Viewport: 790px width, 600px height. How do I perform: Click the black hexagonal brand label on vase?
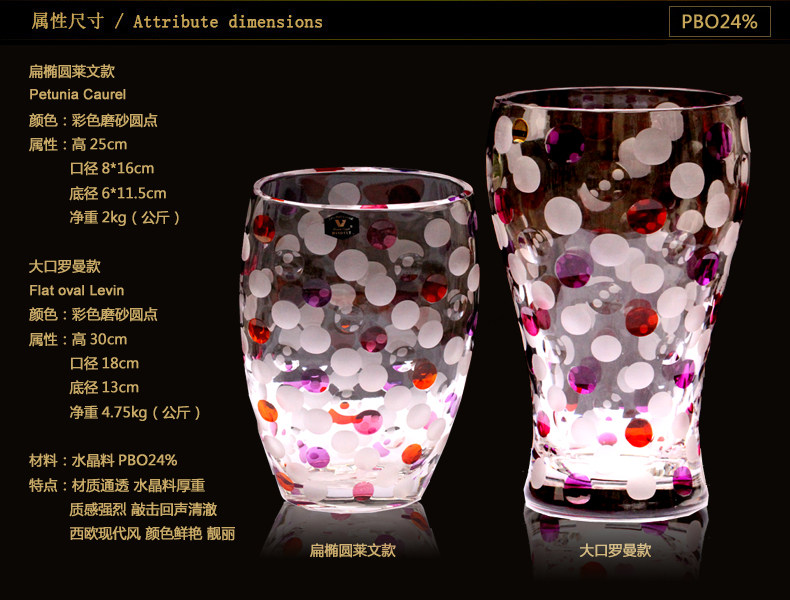[x=341, y=226]
